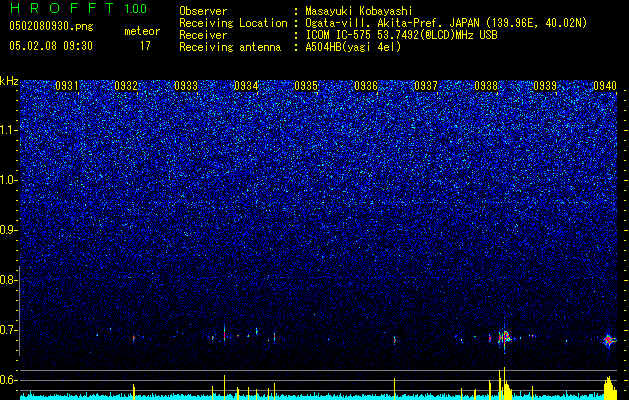Click the Receiving Location value text
This screenshot has height=400, width=629.
(x=446, y=23)
